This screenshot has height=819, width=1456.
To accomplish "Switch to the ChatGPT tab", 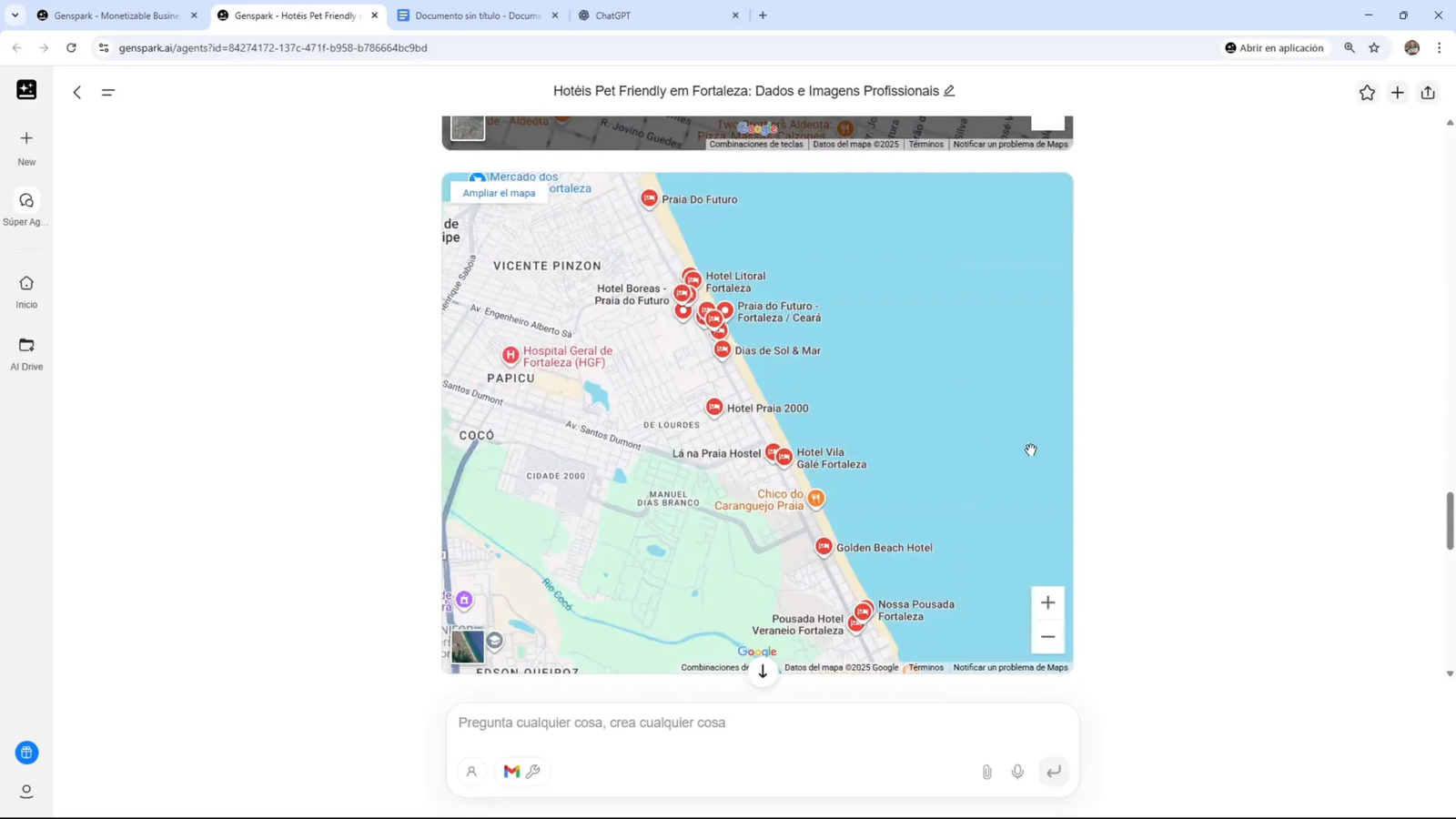I will point(659,15).
